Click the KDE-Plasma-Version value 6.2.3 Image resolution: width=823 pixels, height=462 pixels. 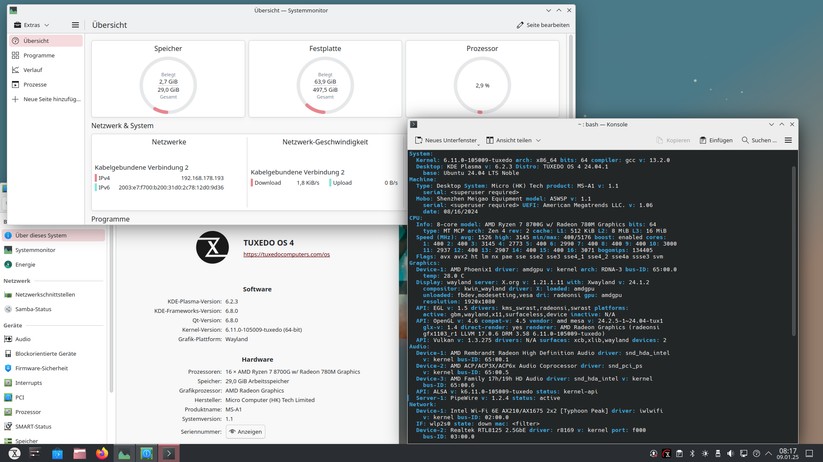(231, 301)
